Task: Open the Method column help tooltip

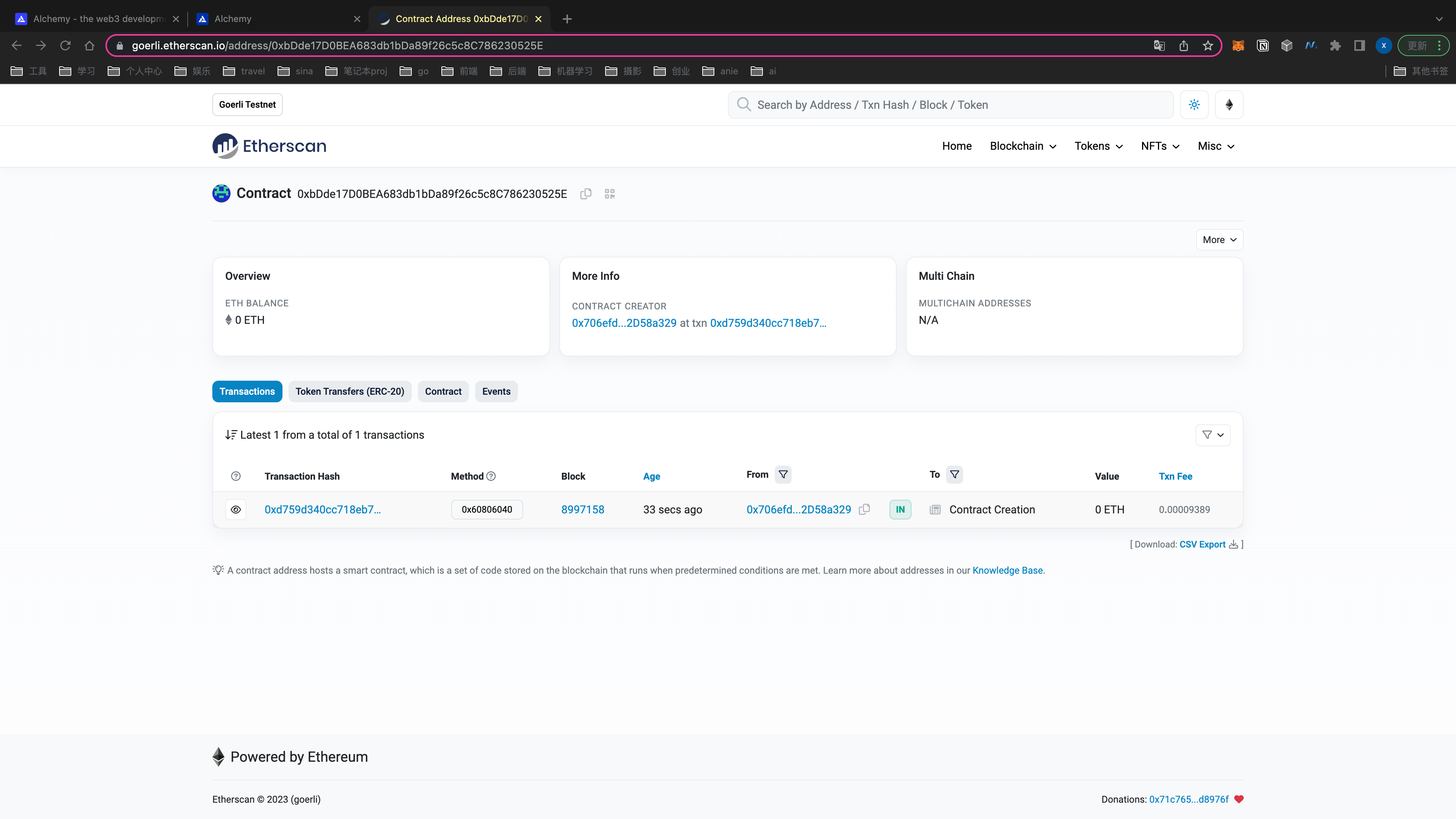Action: tap(491, 476)
